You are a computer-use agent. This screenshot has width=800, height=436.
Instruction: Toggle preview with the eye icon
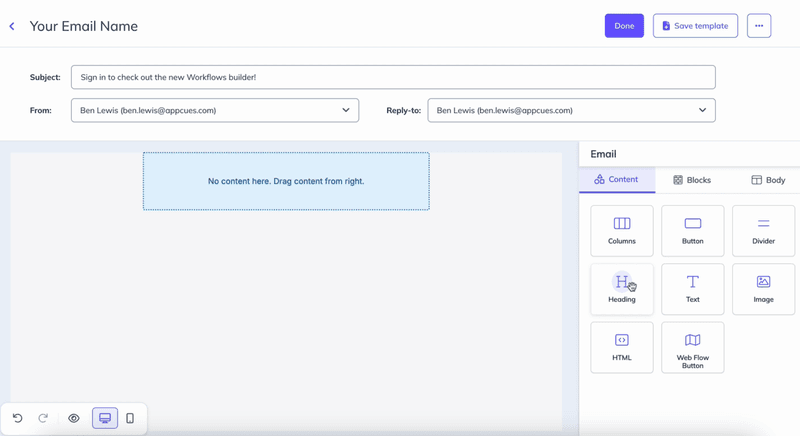point(74,418)
